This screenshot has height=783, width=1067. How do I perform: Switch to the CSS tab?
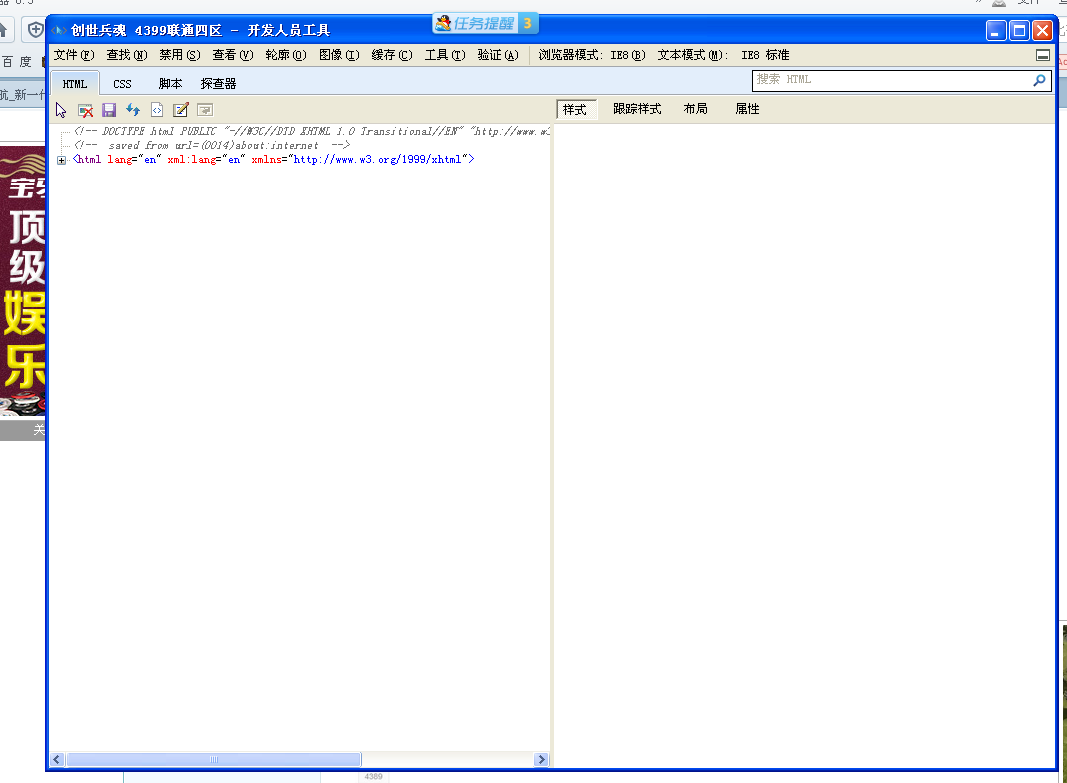(122, 84)
